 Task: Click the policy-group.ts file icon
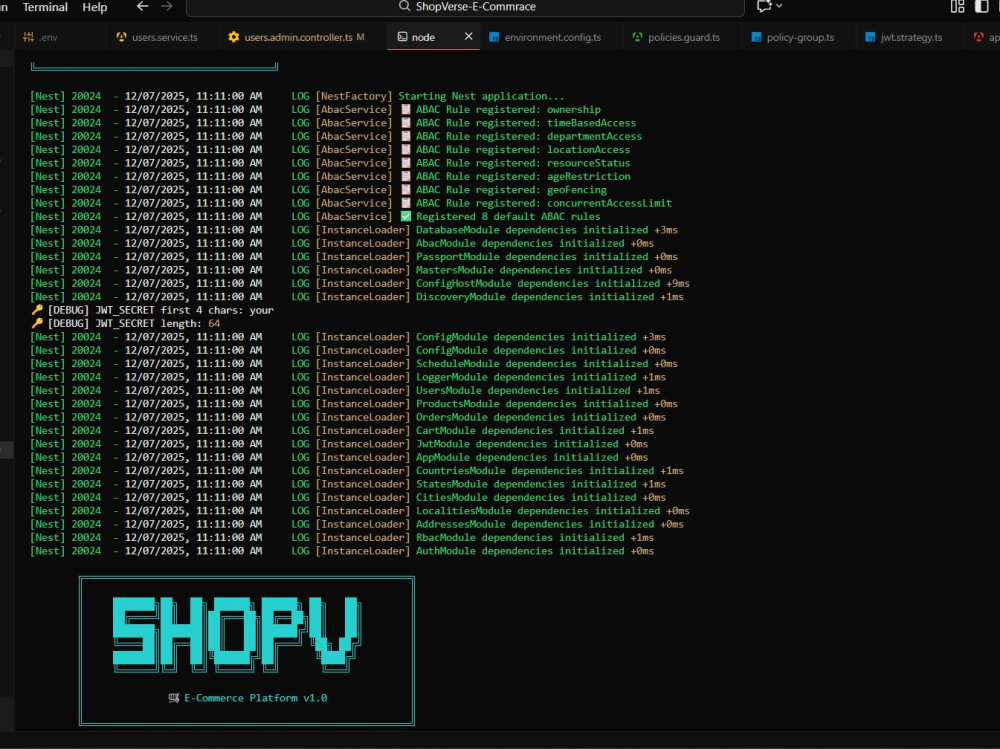(756, 37)
